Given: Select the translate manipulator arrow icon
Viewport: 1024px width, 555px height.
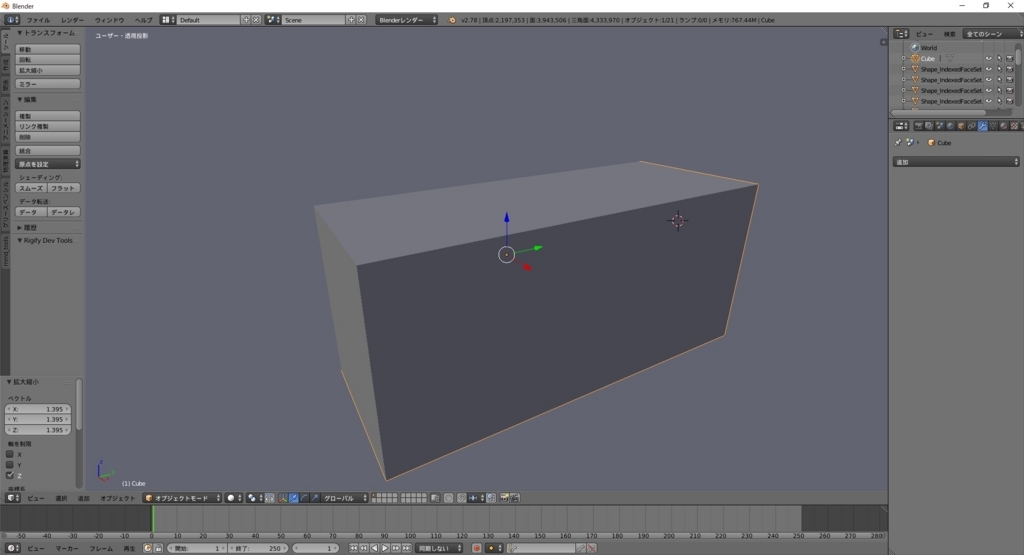Looking at the screenshot, I should tap(294, 498).
